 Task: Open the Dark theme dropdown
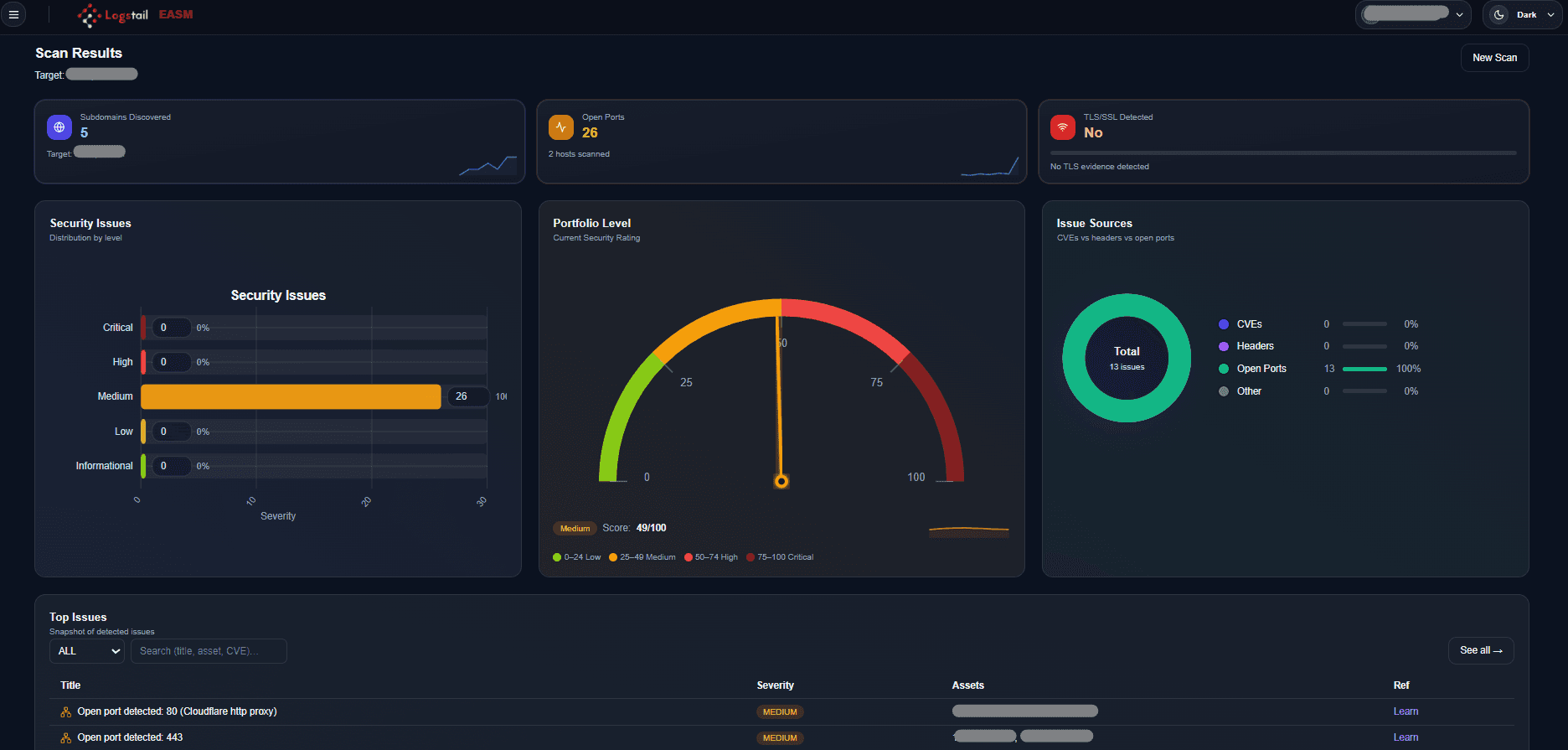point(1523,14)
